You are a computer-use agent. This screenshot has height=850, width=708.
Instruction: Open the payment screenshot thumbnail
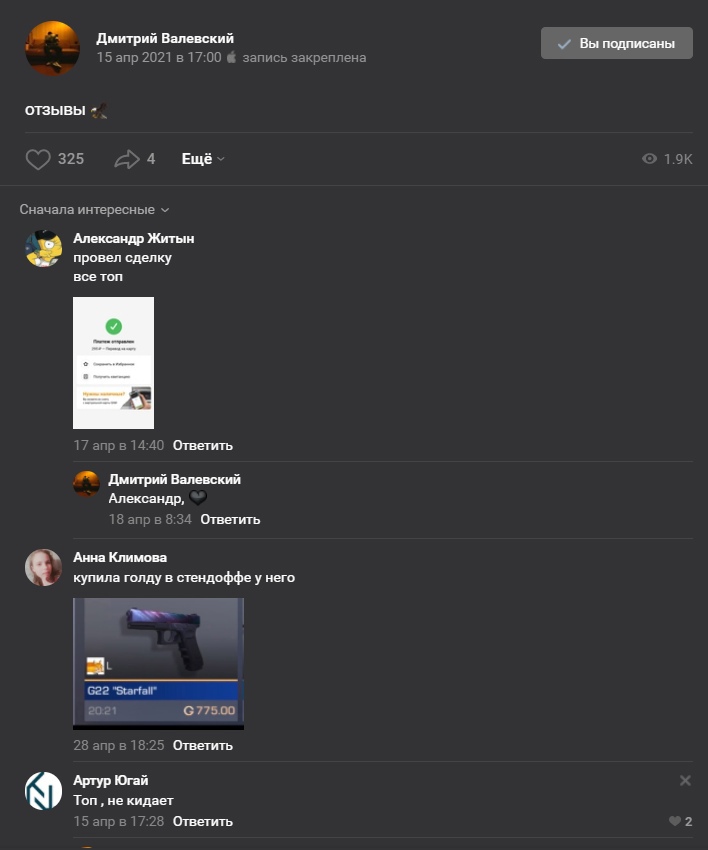[x=113, y=363]
